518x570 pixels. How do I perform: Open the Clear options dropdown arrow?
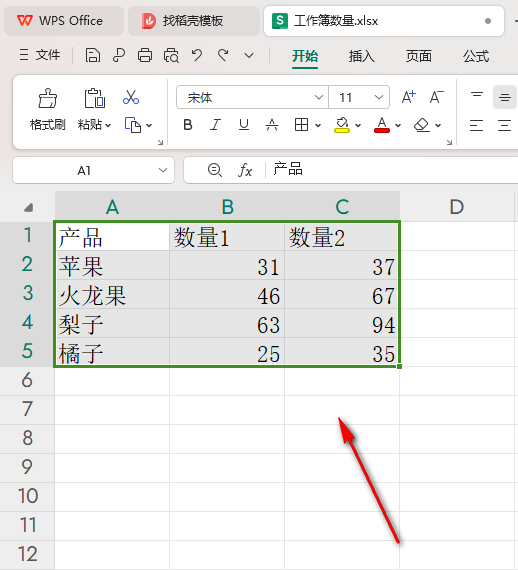click(438, 125)
